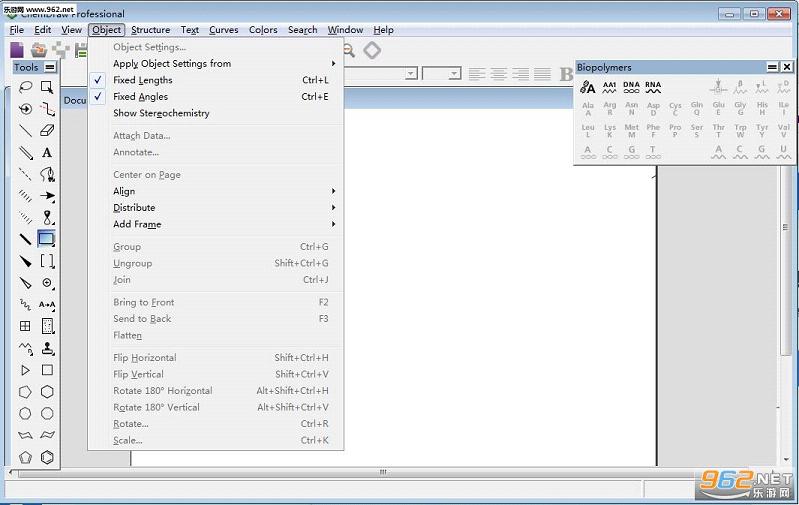Viewport: 799px width, 505px height.
Task: Select the Wavy Bond tool
Action: coord(25,305)
